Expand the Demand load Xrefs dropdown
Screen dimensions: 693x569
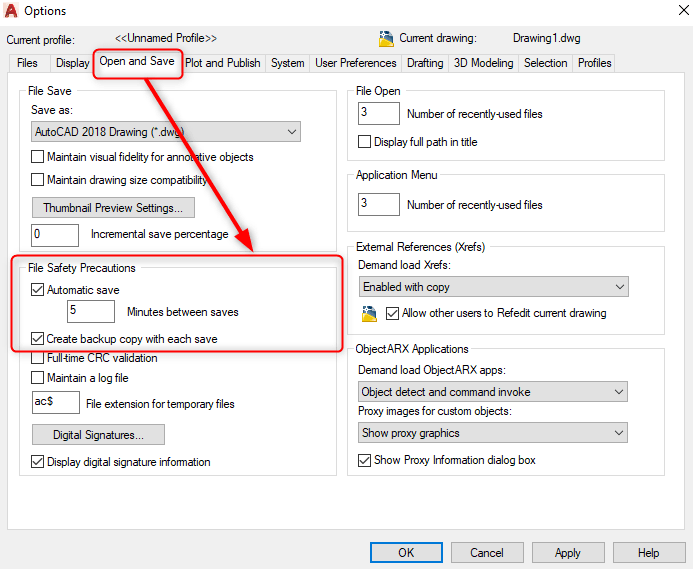pyautogui.click(x=494, y=287)
